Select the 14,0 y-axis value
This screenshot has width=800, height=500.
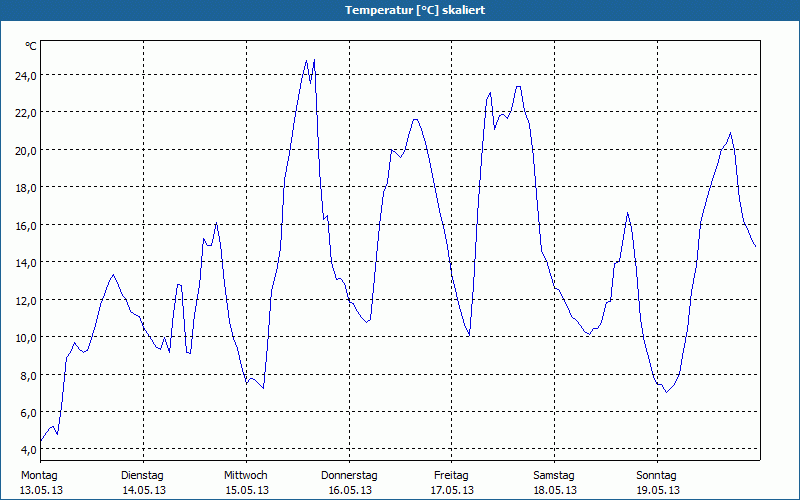tap(26, 263)
